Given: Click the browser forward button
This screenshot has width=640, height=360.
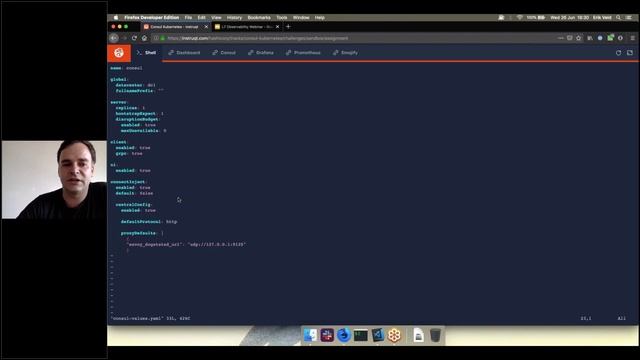Looking at the screenshot, I should tap(124, 38).
